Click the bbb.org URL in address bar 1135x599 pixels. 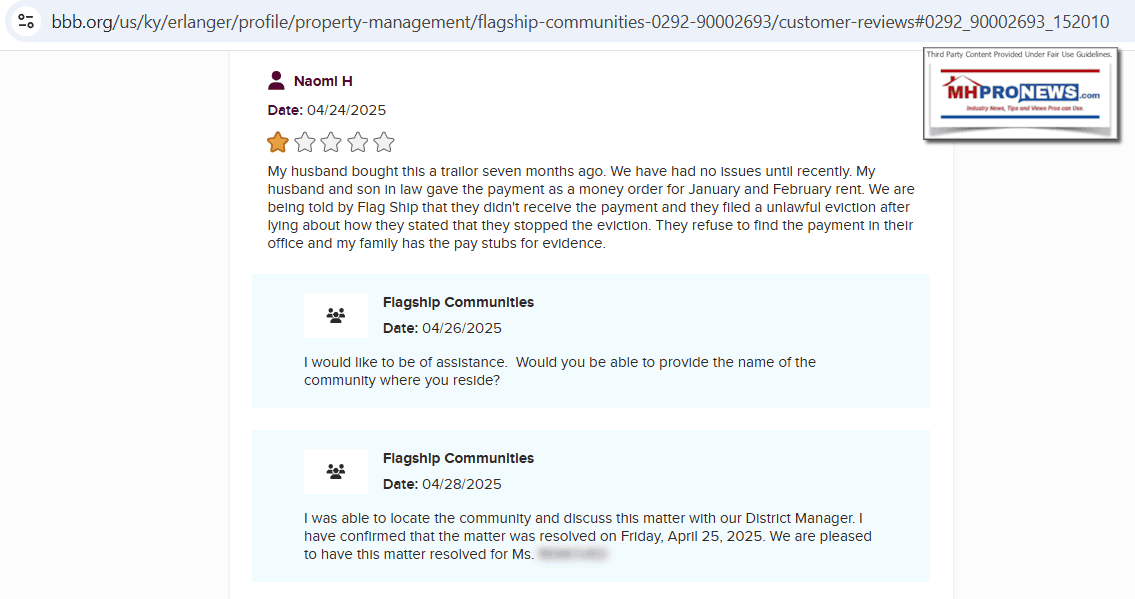[x=580, y=21]
